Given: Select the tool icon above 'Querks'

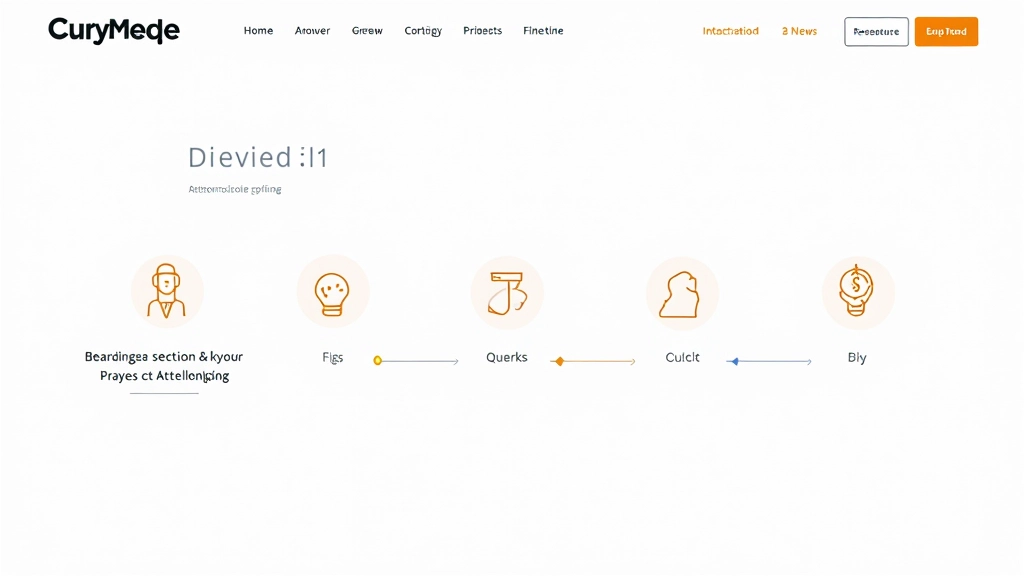Looking at the screenshot, I should point(507,291).
